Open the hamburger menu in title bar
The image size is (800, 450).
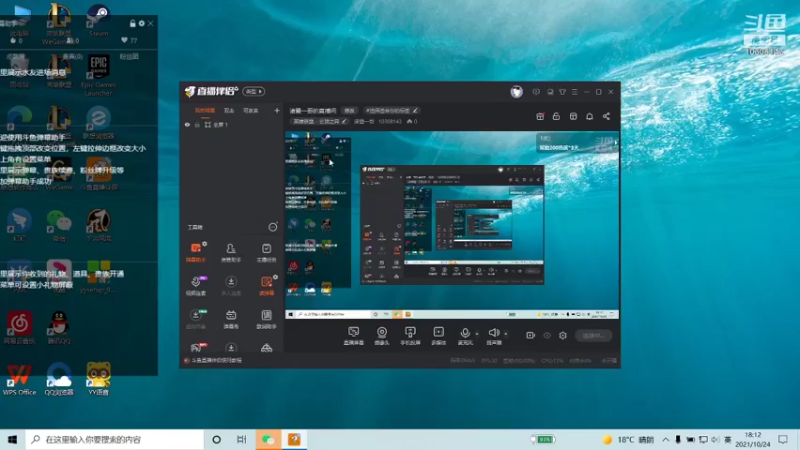574,92
